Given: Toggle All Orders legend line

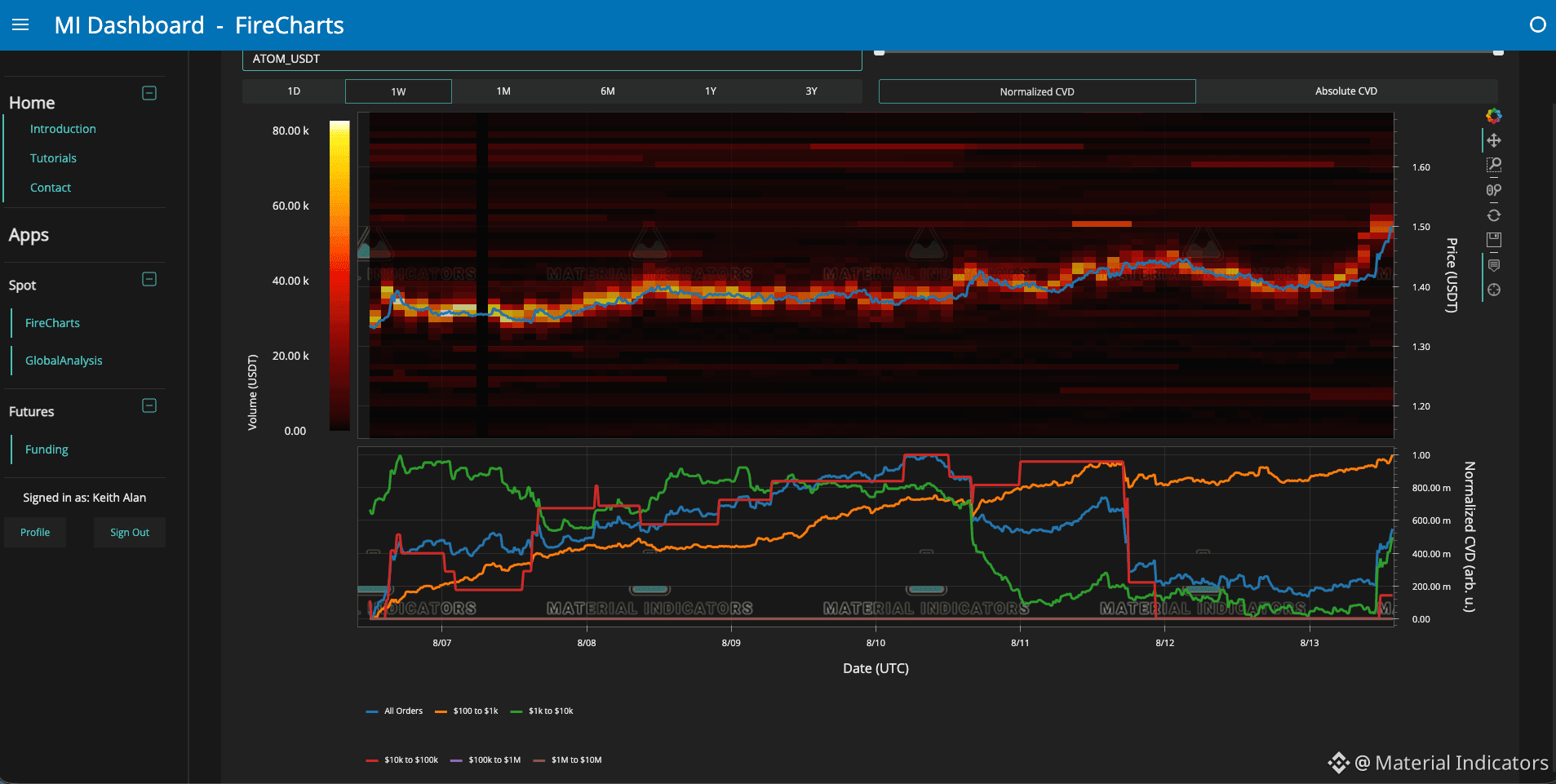Looking at the screenshot, I should 395,711.
